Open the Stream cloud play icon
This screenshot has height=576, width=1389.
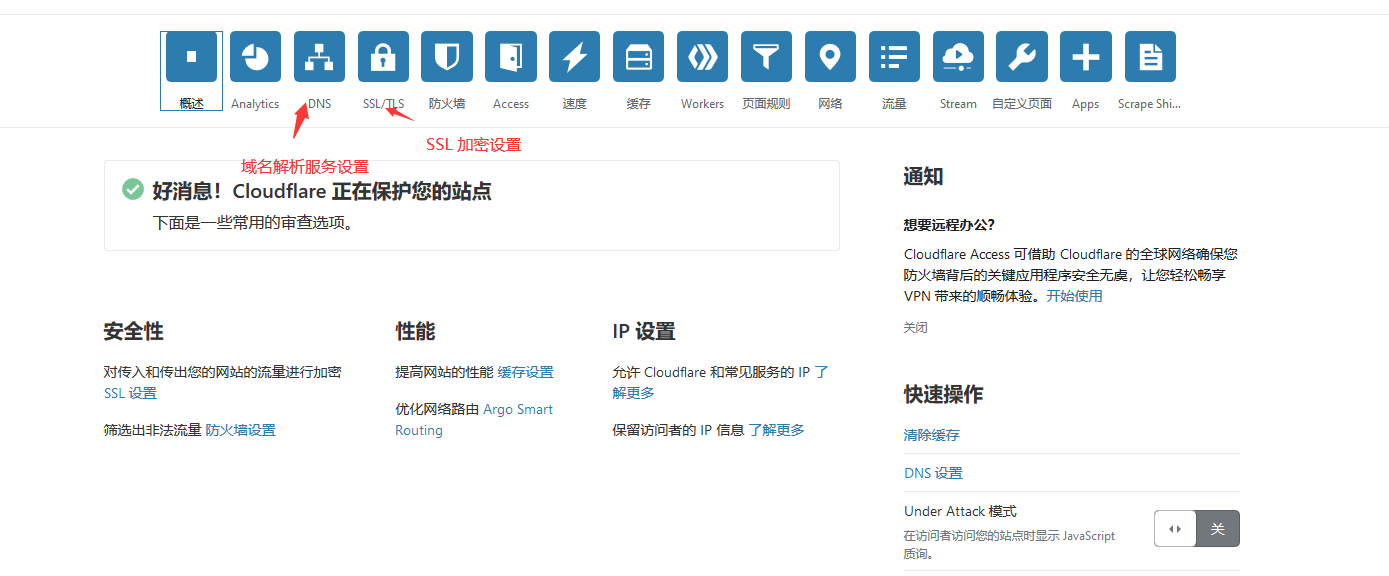tap(958, 57)
